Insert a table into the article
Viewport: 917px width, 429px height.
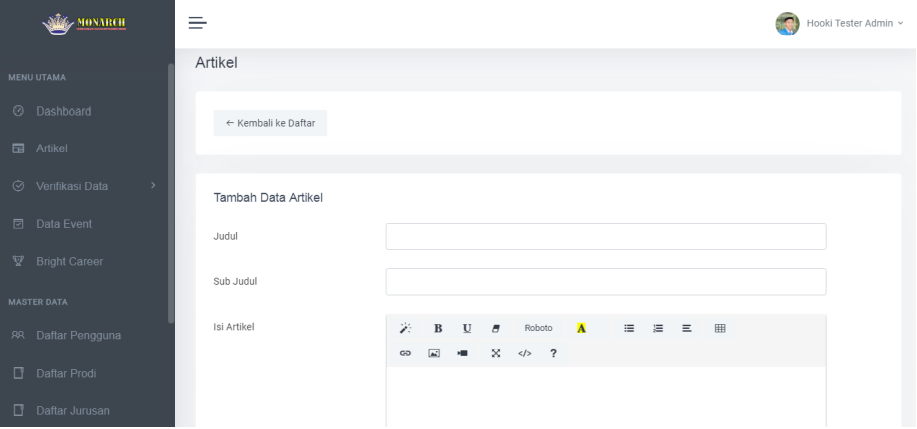pyautogui.click(x=719, y=328)
